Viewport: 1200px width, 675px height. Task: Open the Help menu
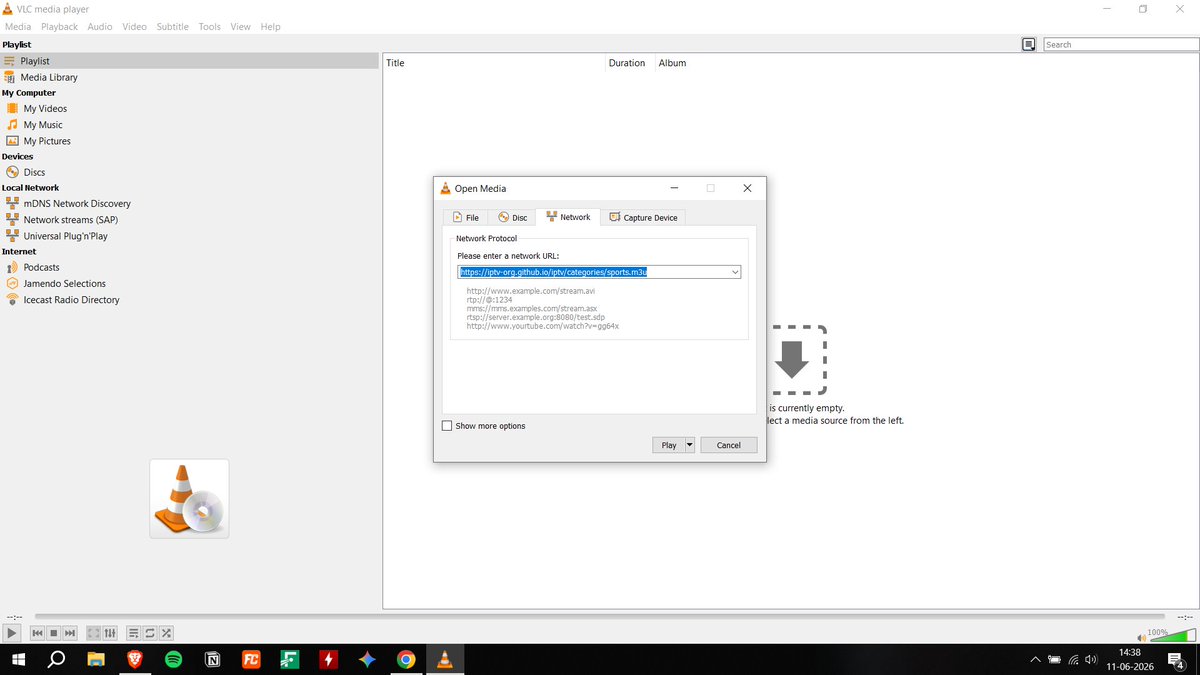pyautogui.click(x=271, y=27)
